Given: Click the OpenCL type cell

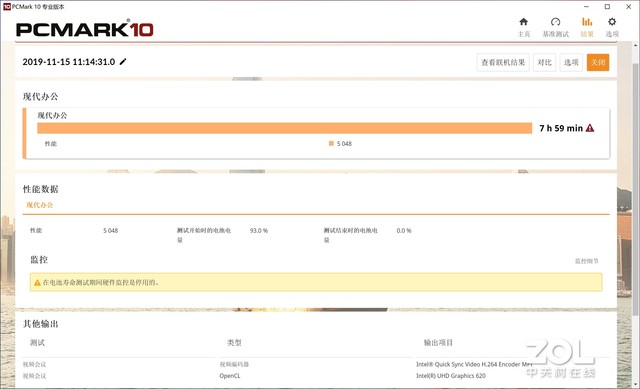Looking at the screenshot, I should point(230,376).
